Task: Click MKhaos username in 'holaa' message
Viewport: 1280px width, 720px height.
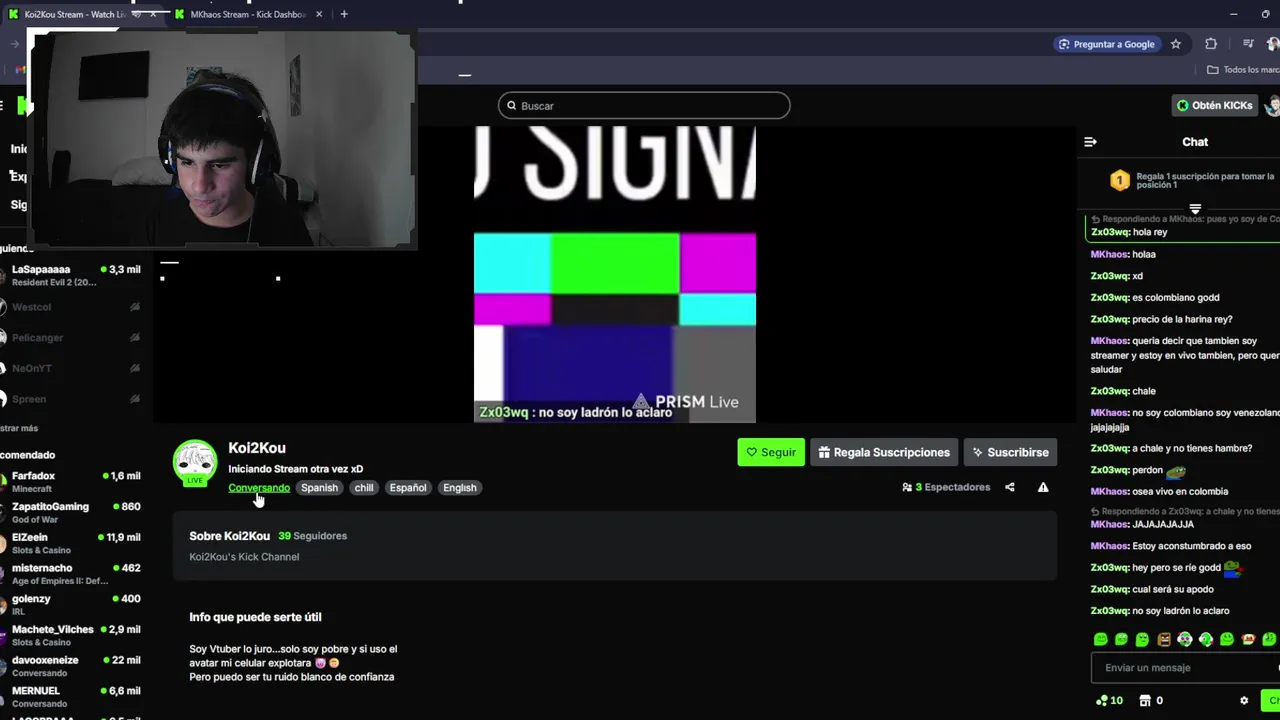Action: pos(1109,254)
